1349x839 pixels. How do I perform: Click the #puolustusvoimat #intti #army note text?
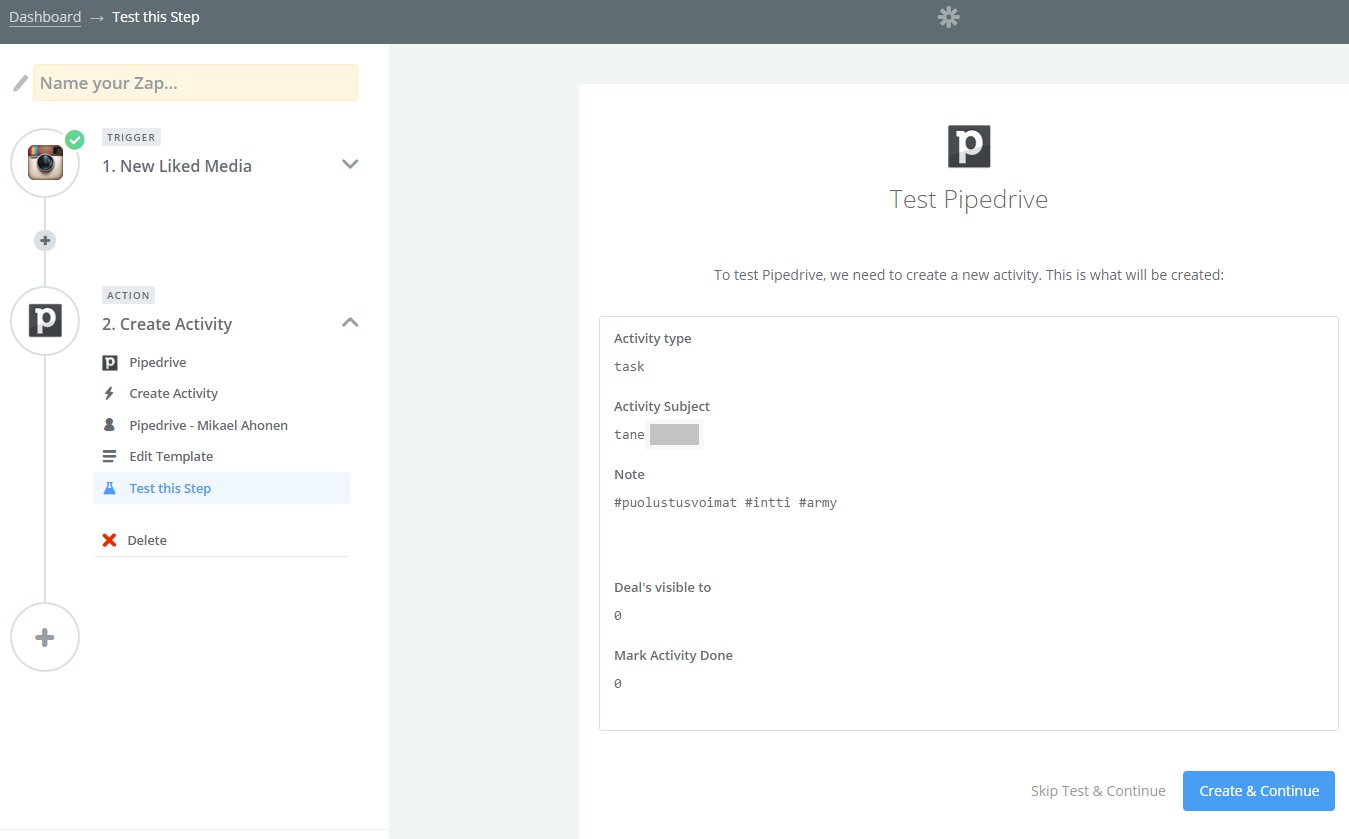(x=725, y=503)
